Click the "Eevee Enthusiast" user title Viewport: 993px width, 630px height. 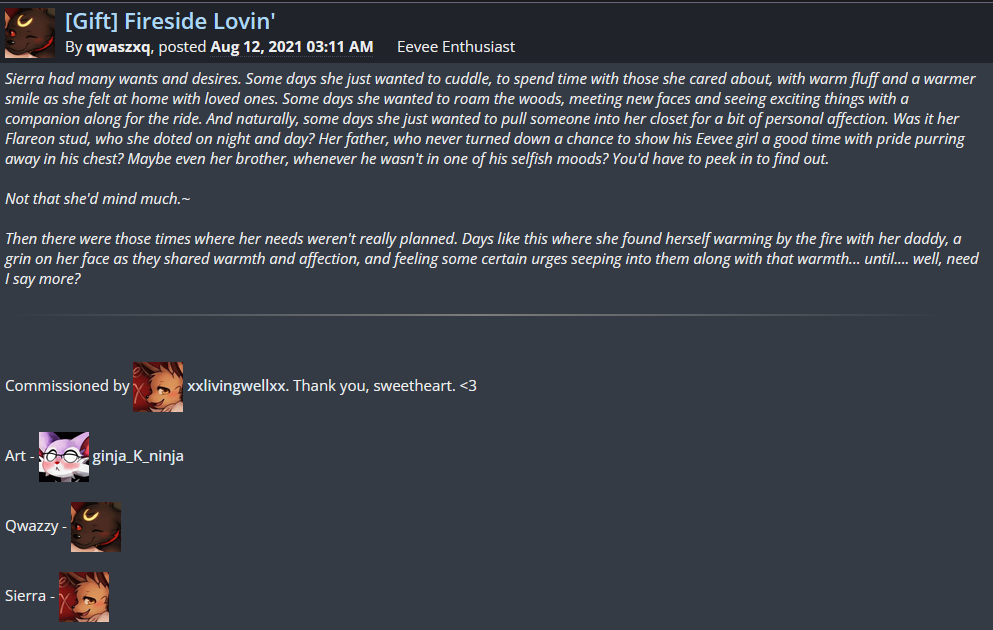tap(456, 47)
